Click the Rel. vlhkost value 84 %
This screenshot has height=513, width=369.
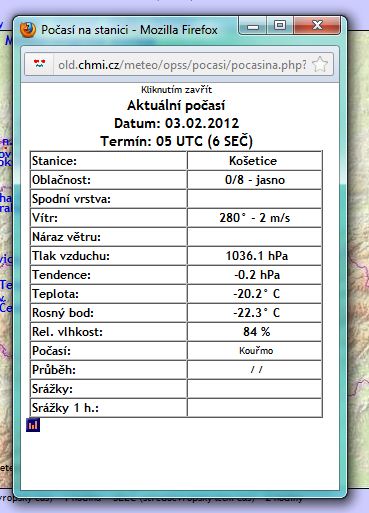point(255,332)
